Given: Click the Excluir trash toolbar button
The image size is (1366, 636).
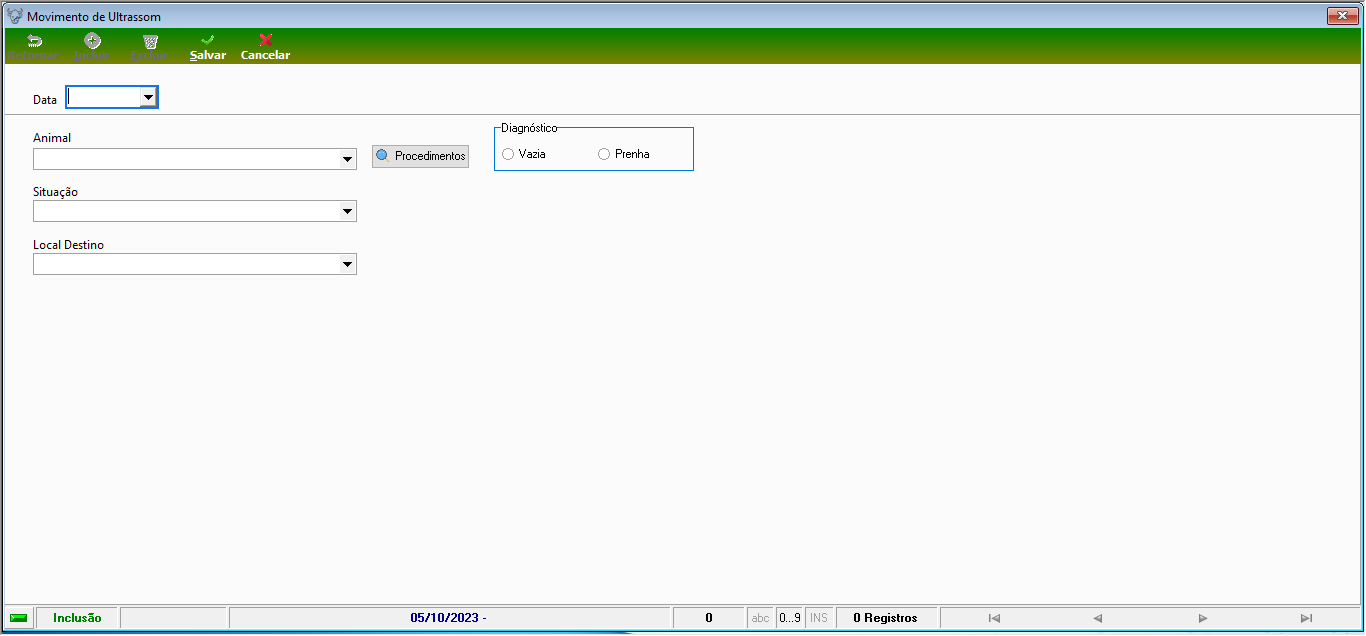Looking at the screenshot, I should 150,47.
